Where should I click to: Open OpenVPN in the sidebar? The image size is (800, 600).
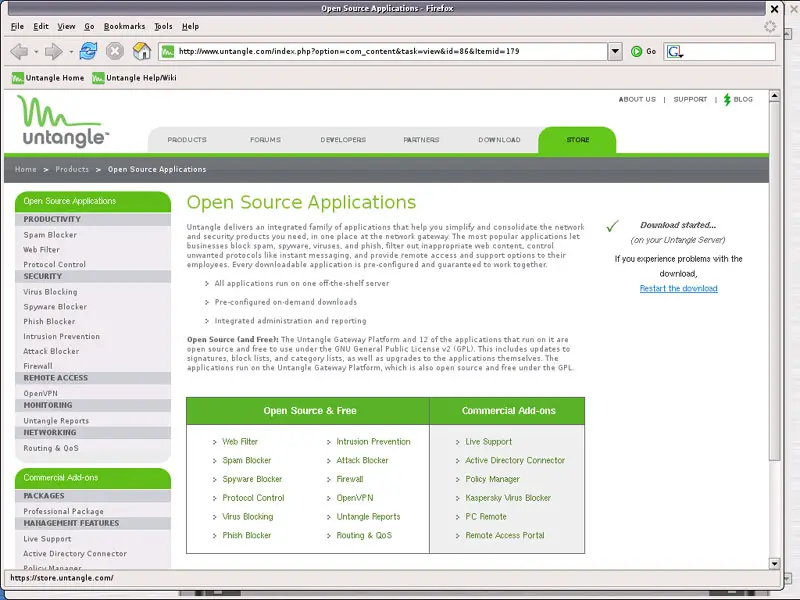(x=40, y=393)
